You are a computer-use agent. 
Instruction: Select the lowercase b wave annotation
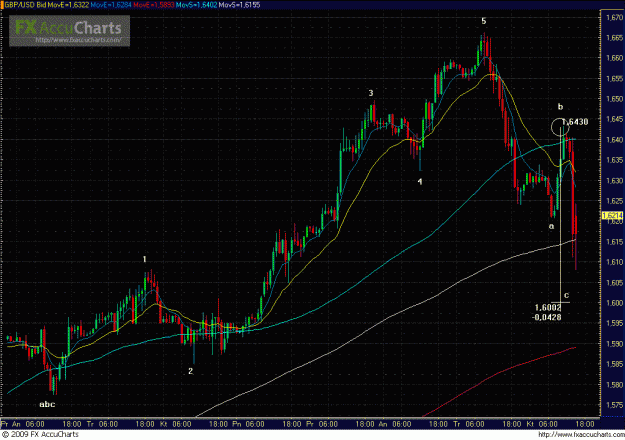tap(560, 106)
